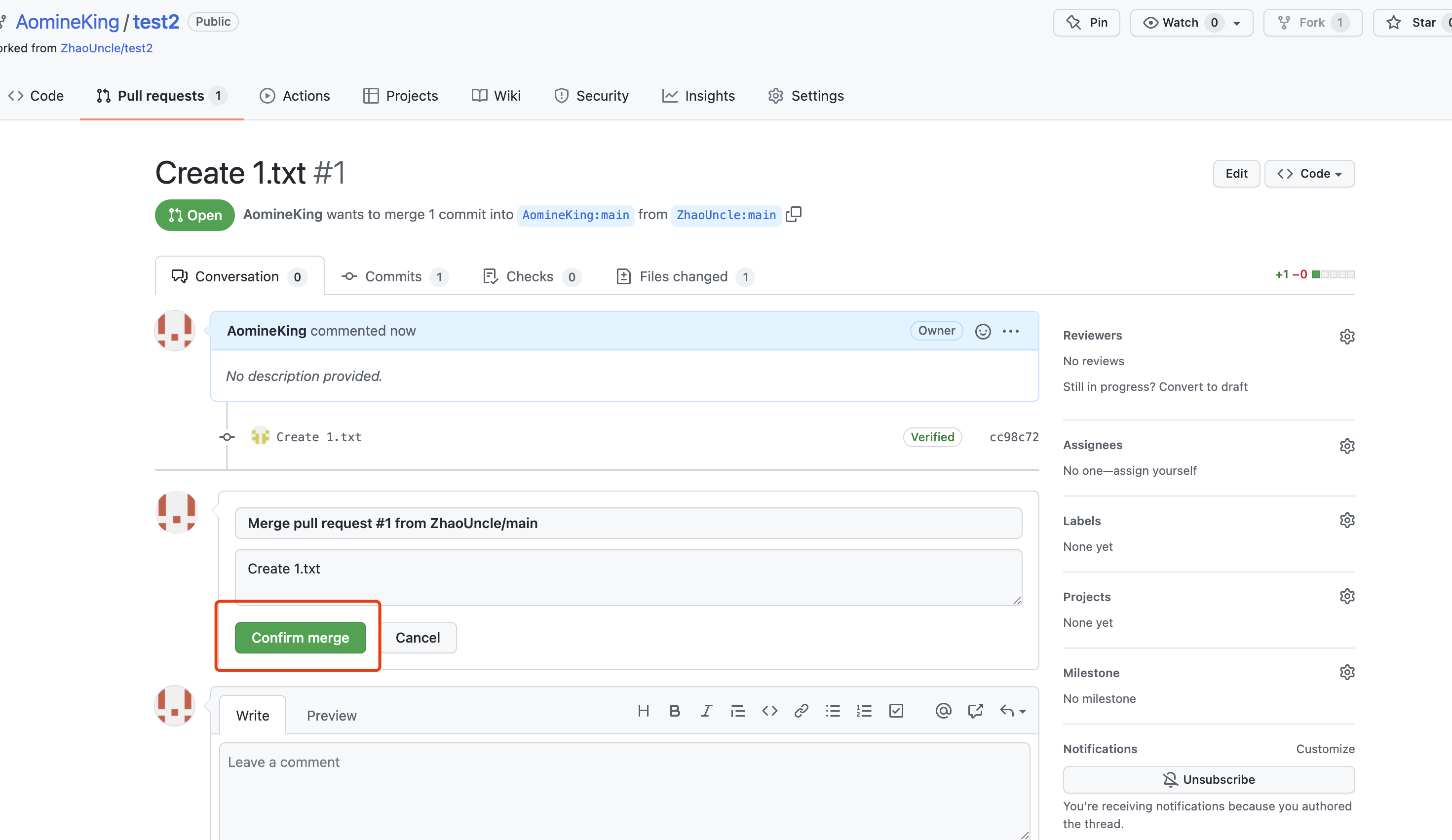The image size is (1452, 840).
Task: Open the ZhaoUncle/test2 fork link
Action: 107,48
